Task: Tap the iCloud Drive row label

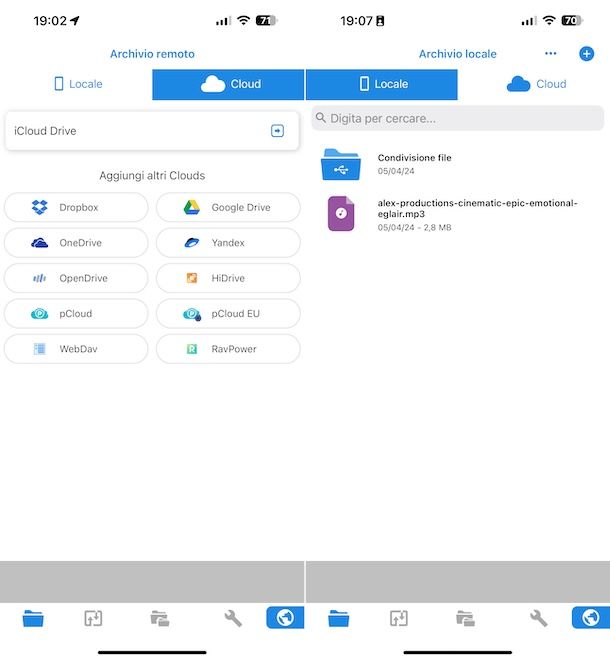Action: point(45,131)
